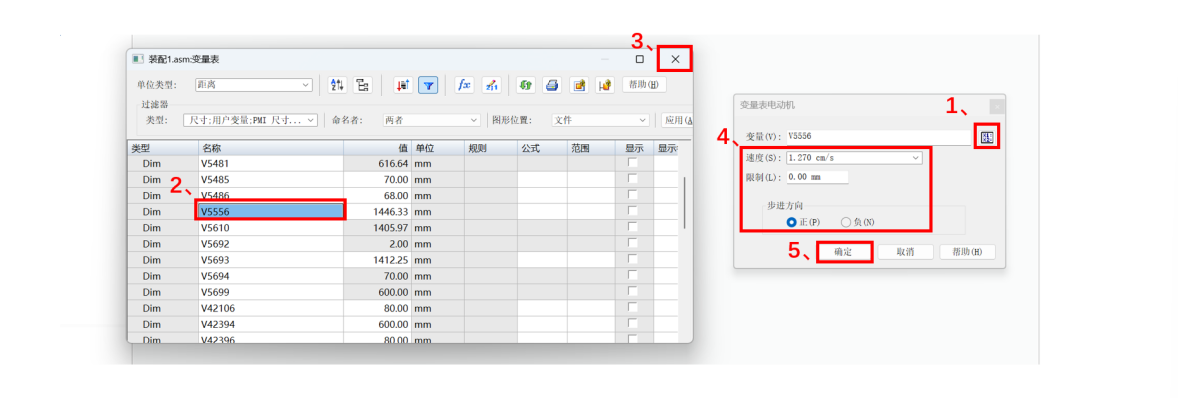The width and height of the screenshot is (1178, 398).
Task: Click the 应用 filter button
Action: (x=677, y=120)
